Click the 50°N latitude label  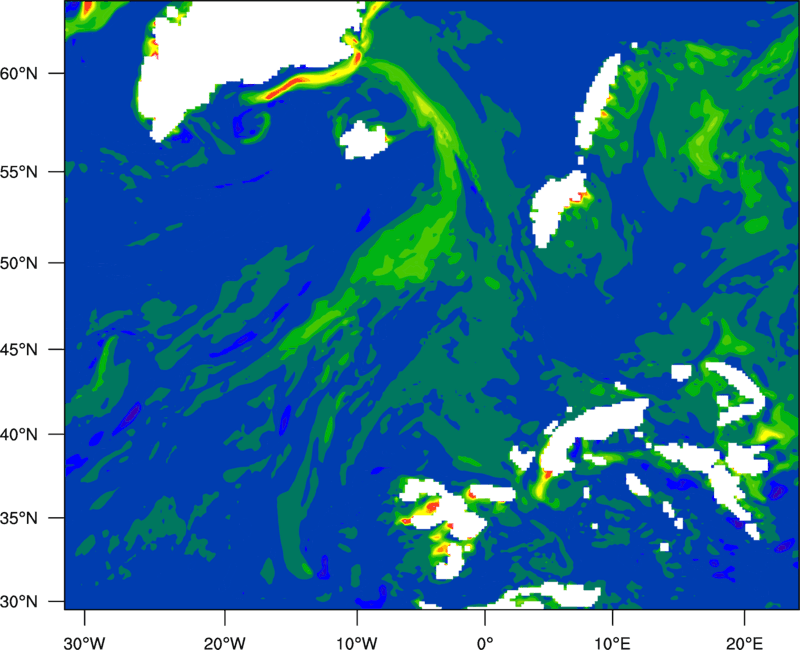[x=19, y=263]
